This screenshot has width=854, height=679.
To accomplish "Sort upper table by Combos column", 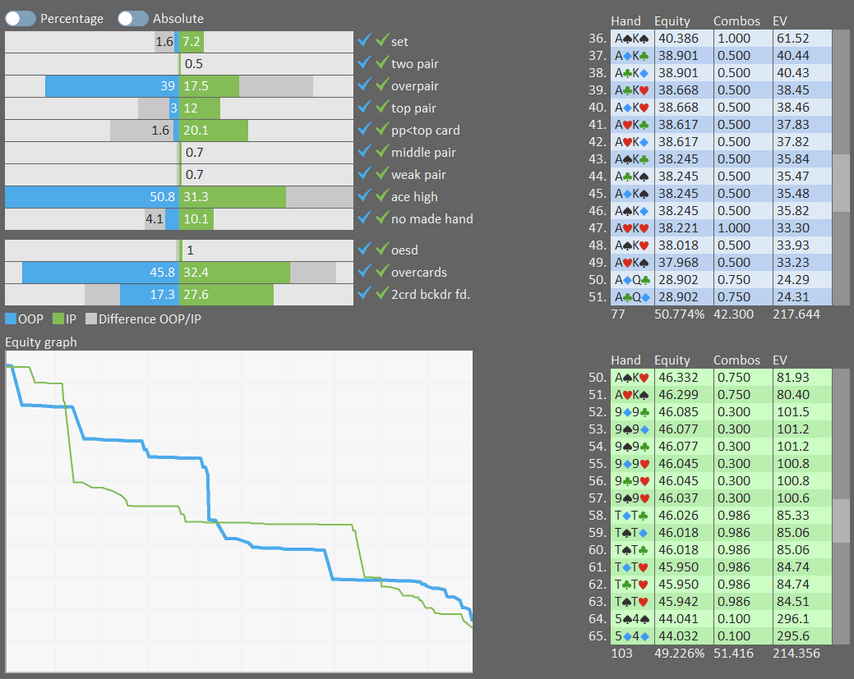I will tap(736, 21).
